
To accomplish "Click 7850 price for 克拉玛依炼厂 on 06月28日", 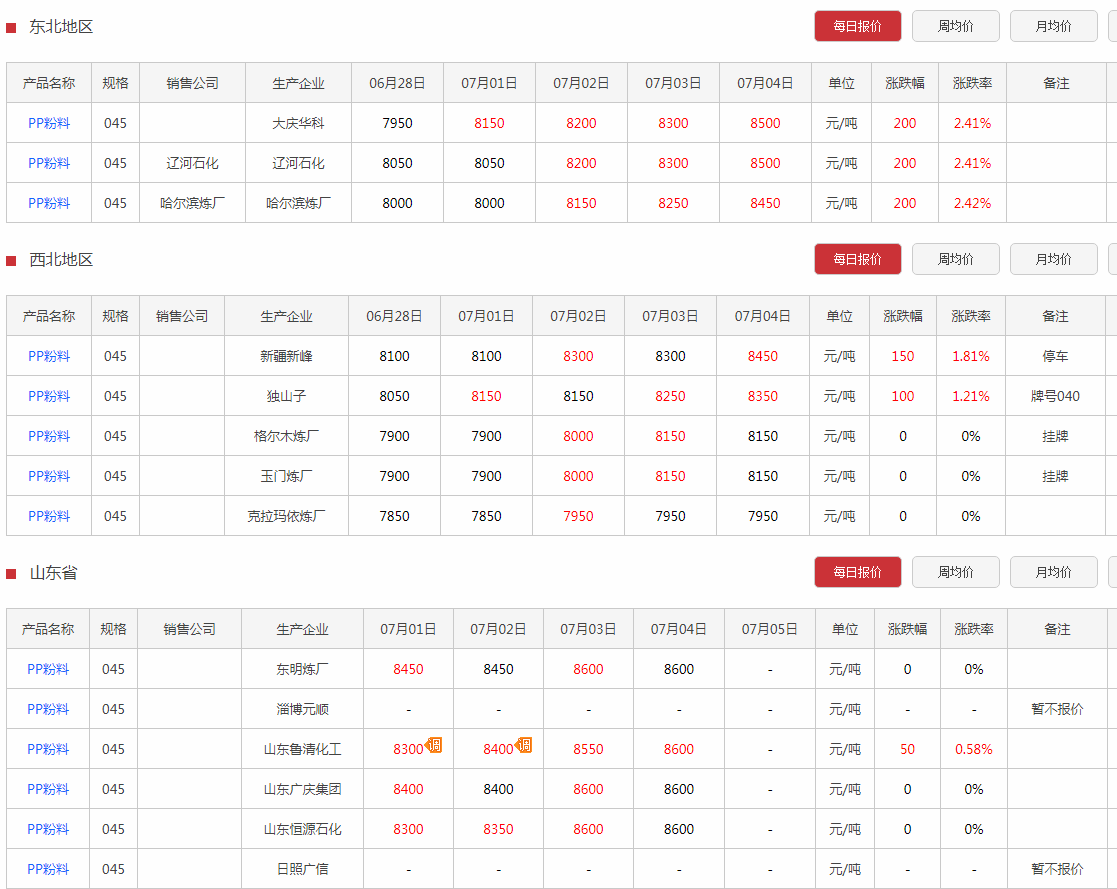I will [x=395, y=516].
